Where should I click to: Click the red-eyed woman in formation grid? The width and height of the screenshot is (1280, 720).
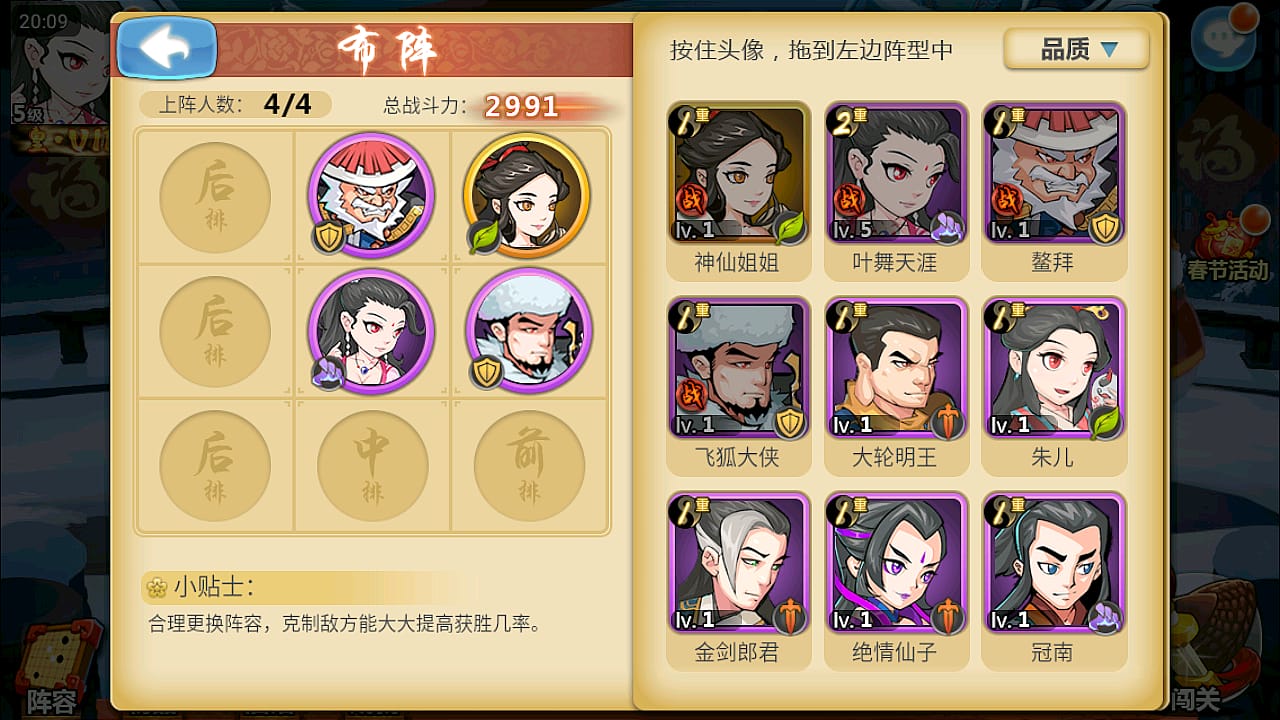(x=371, y=331)
